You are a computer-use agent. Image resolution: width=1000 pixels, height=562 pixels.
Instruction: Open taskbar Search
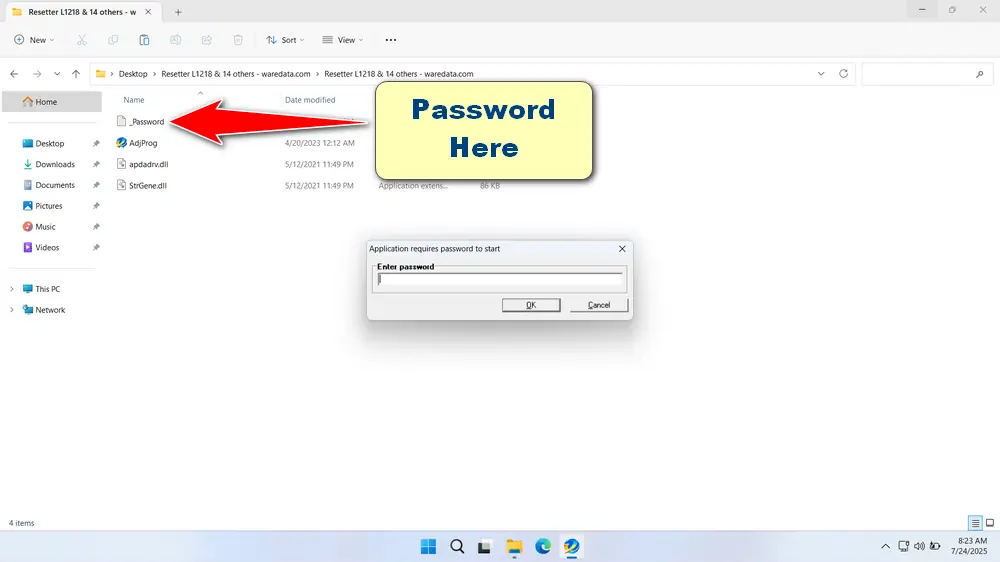[457, 547]
